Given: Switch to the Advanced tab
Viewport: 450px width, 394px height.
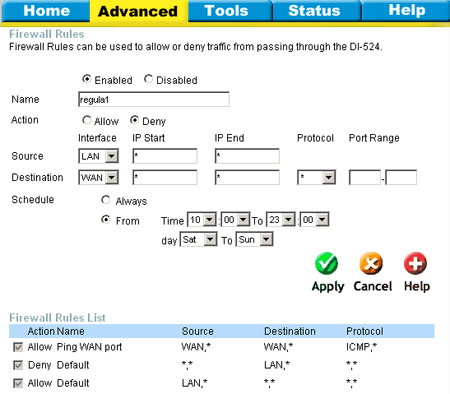Looking at the screenshot, I should (x=138, y=11).
